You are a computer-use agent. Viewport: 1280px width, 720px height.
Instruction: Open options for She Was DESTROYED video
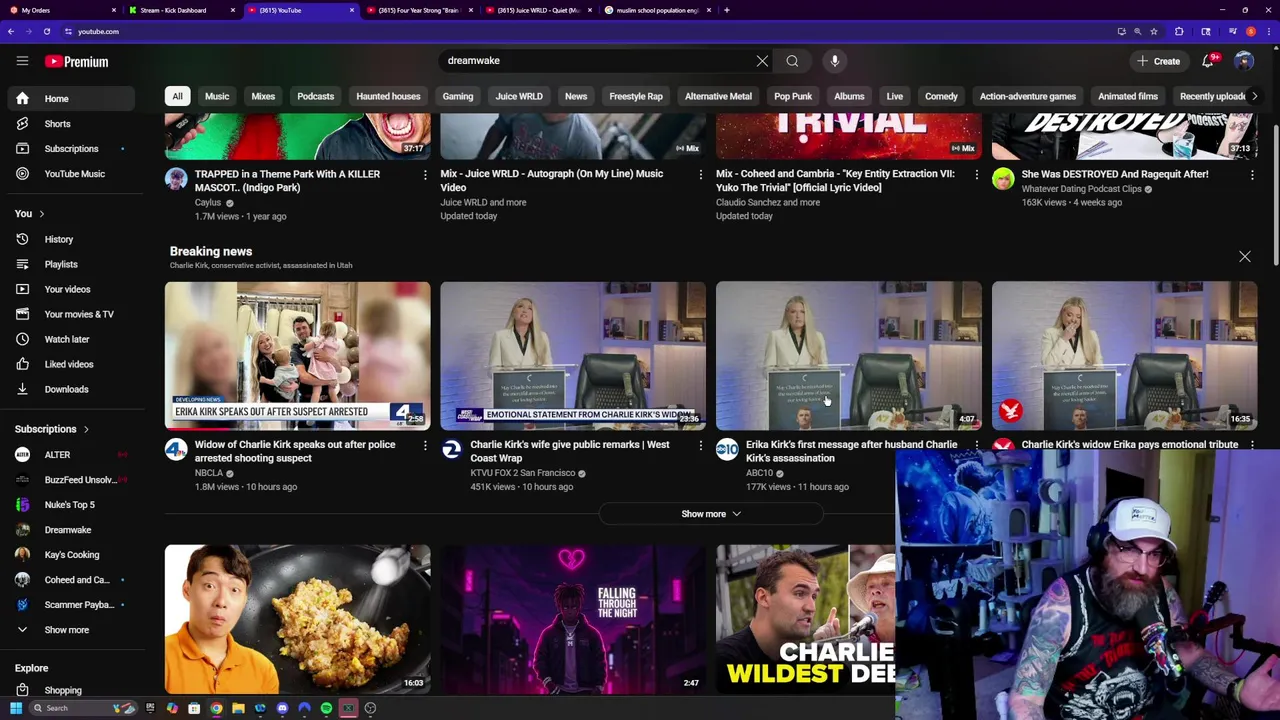tap(1252, 175)
